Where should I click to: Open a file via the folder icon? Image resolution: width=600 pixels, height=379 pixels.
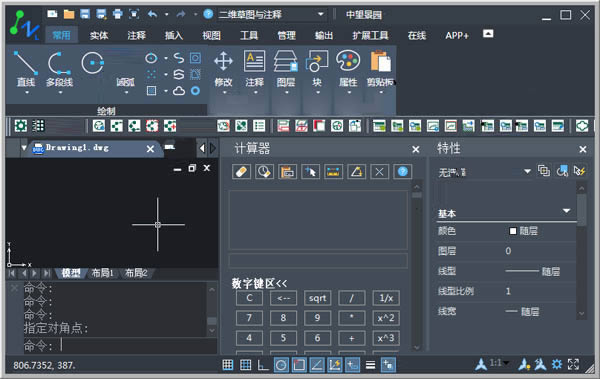[69, 15]
